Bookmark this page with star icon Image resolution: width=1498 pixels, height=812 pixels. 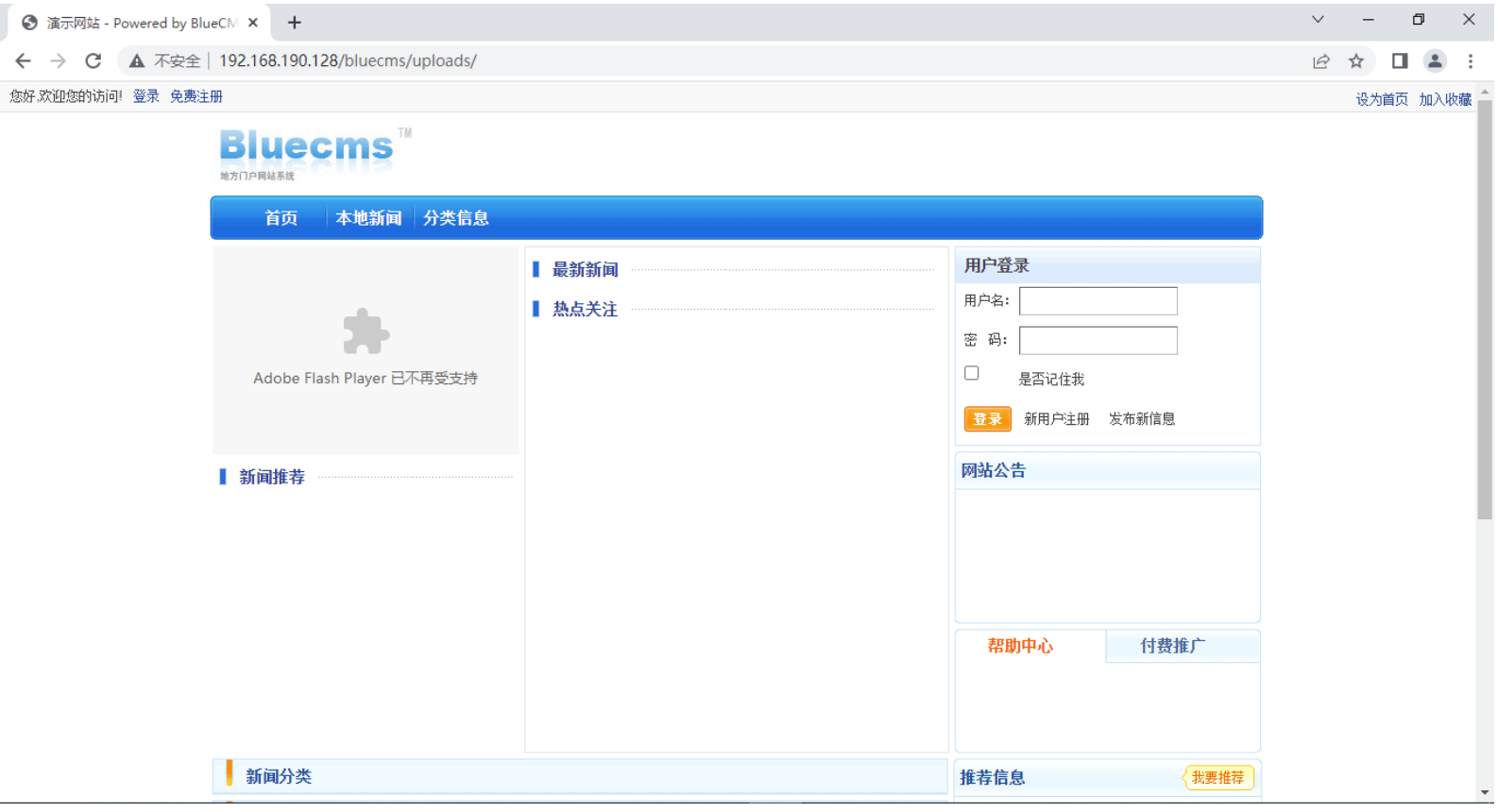point(1356,61)
